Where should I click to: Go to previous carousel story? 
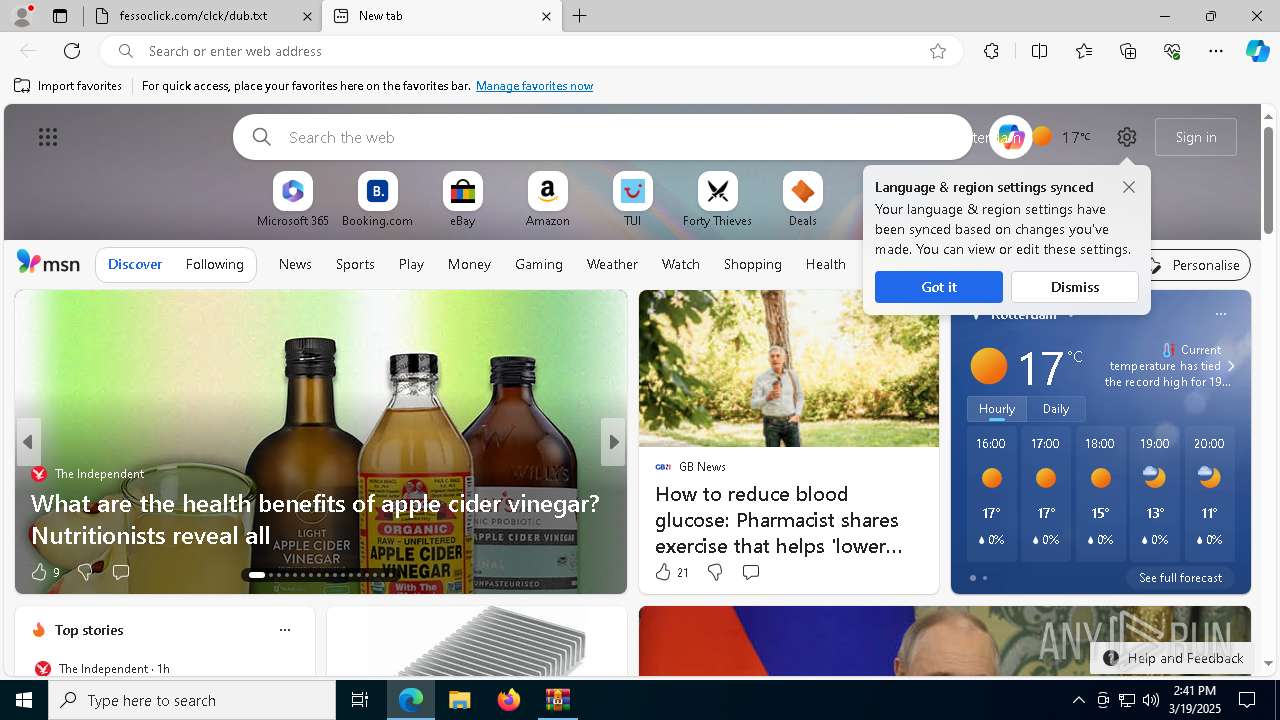click(x=28, y=442)
